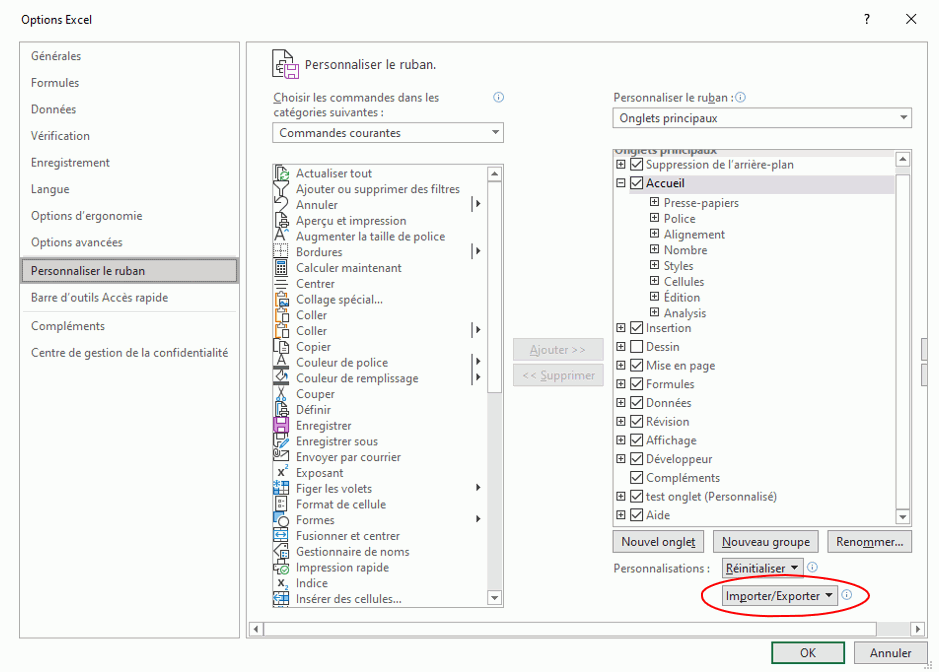This screenshot has width=939, height=672.
Task: Click the info icon beside Réinitialiser
Action: point(812,567)
